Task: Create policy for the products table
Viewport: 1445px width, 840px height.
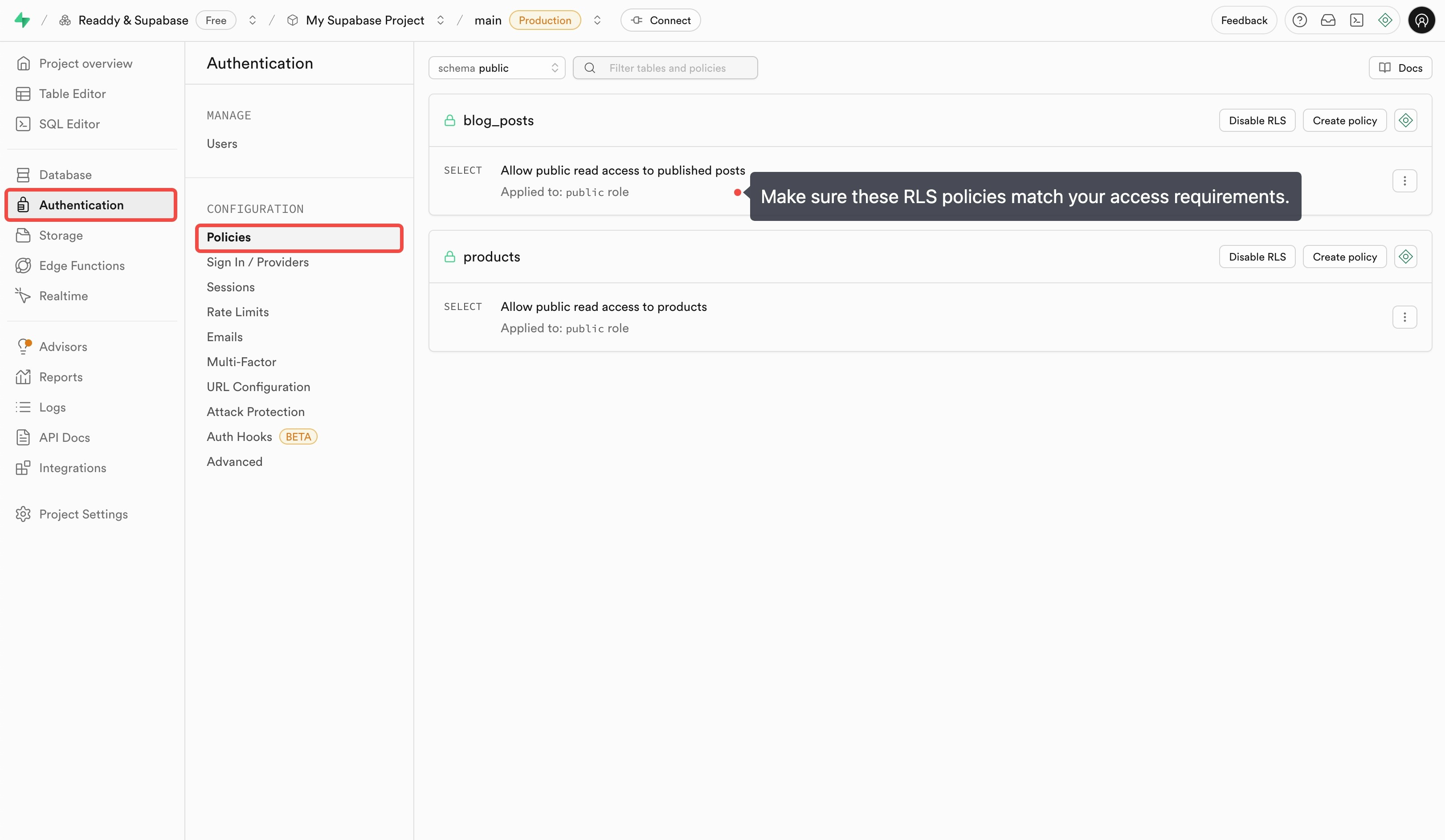Action: click(1344, 257)
